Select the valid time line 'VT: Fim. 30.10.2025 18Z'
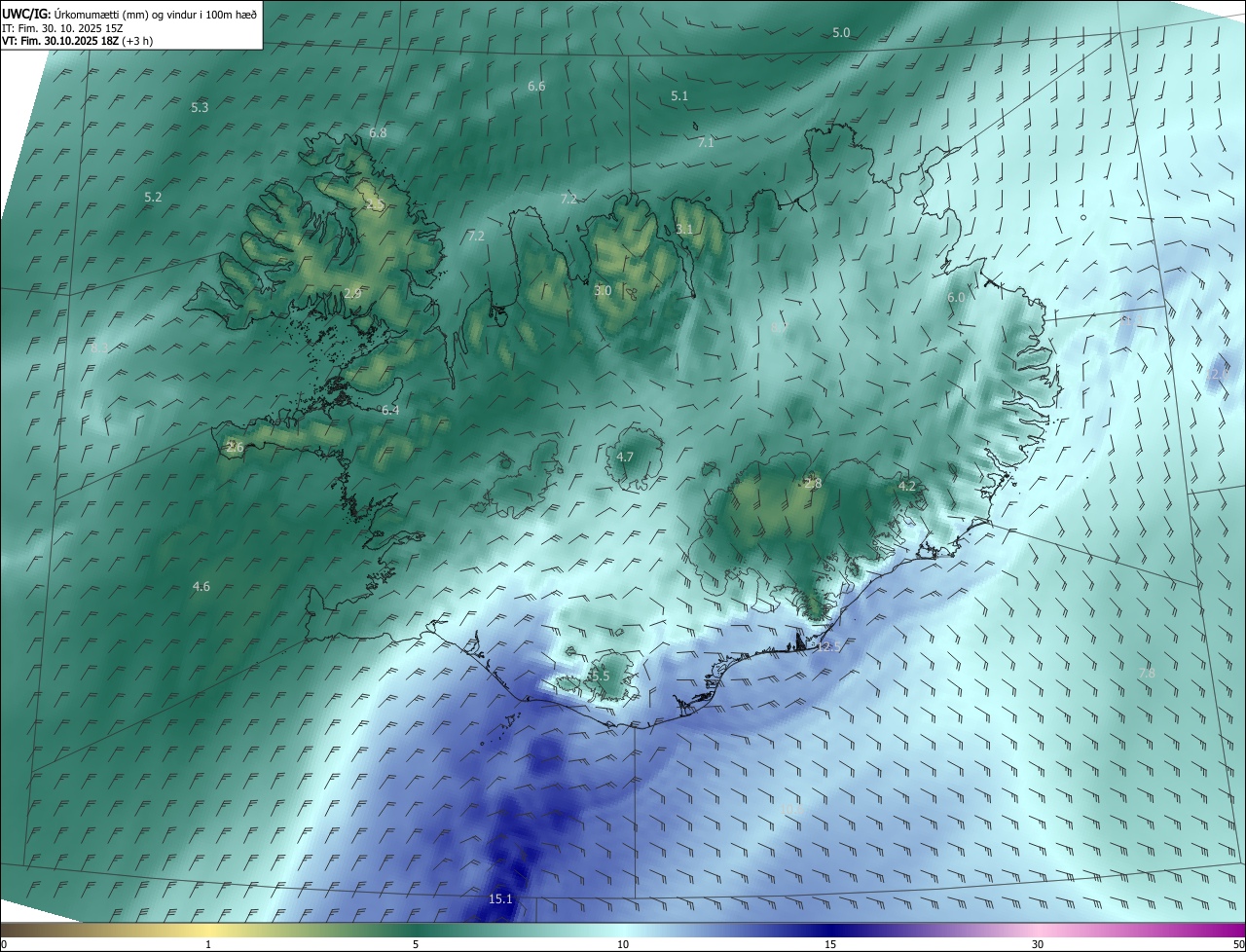 pos(59,41)
